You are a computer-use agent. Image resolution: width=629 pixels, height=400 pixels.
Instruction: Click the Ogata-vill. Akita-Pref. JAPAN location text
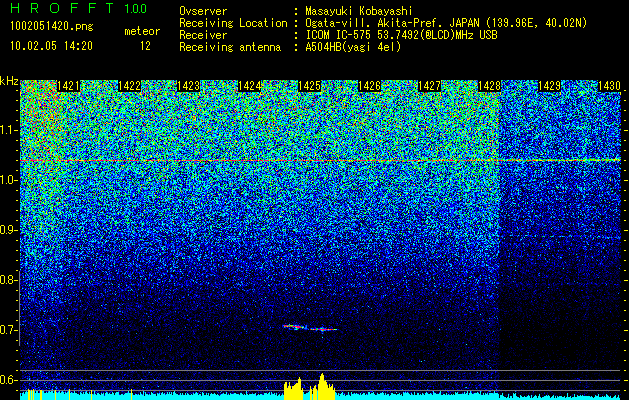point(395,23)
